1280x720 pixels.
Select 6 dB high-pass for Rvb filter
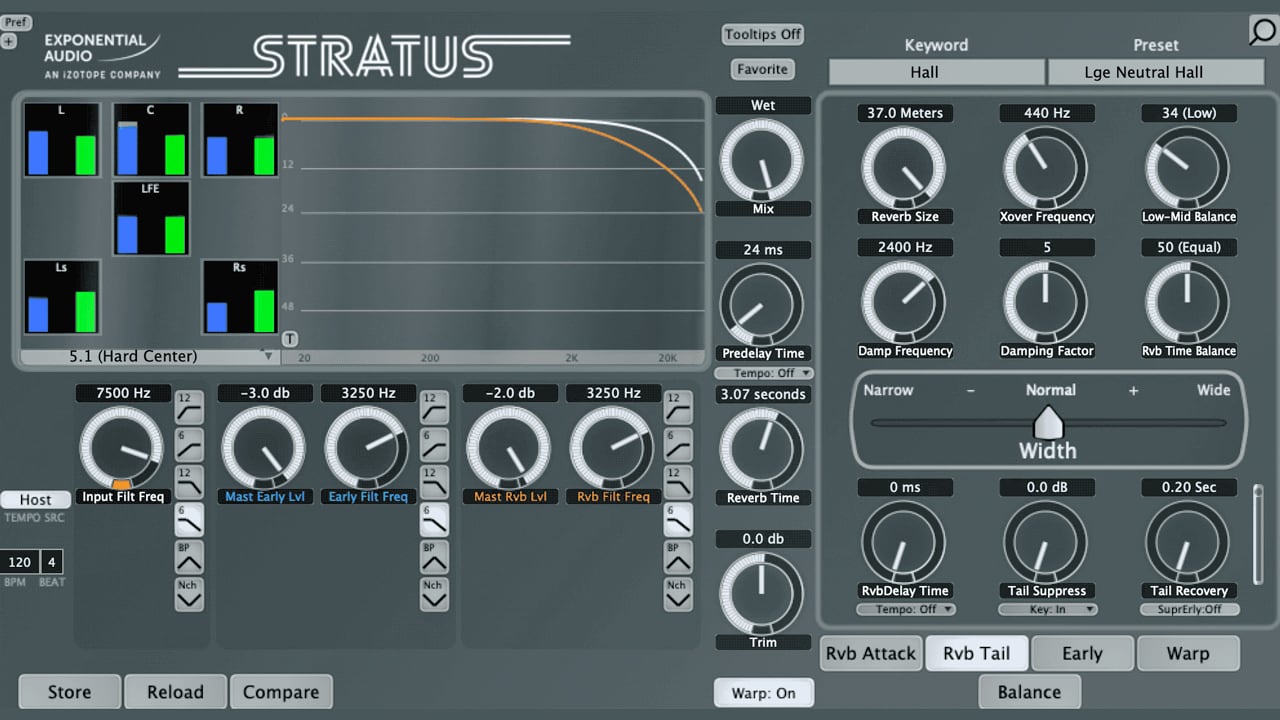678,444
